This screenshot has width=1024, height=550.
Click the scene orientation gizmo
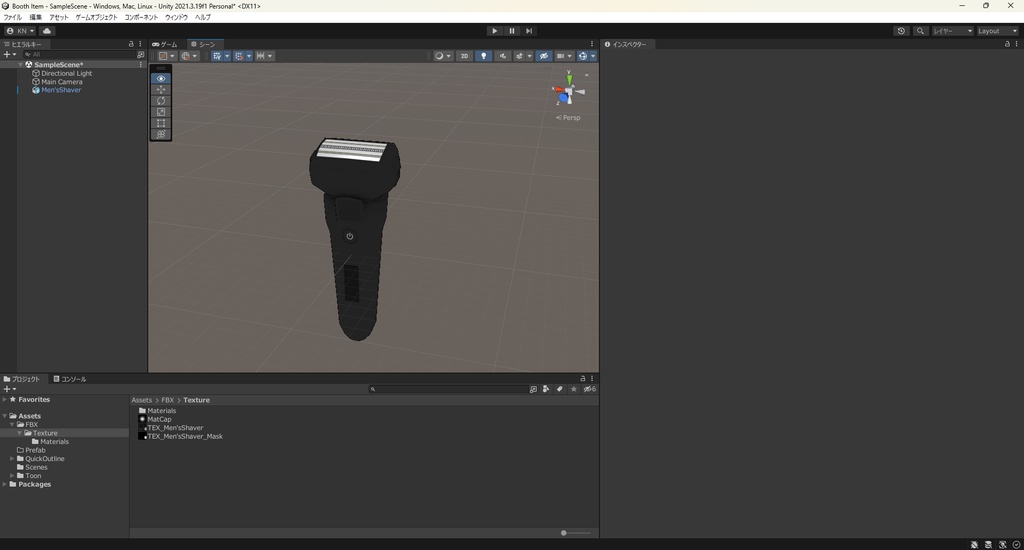569,91
